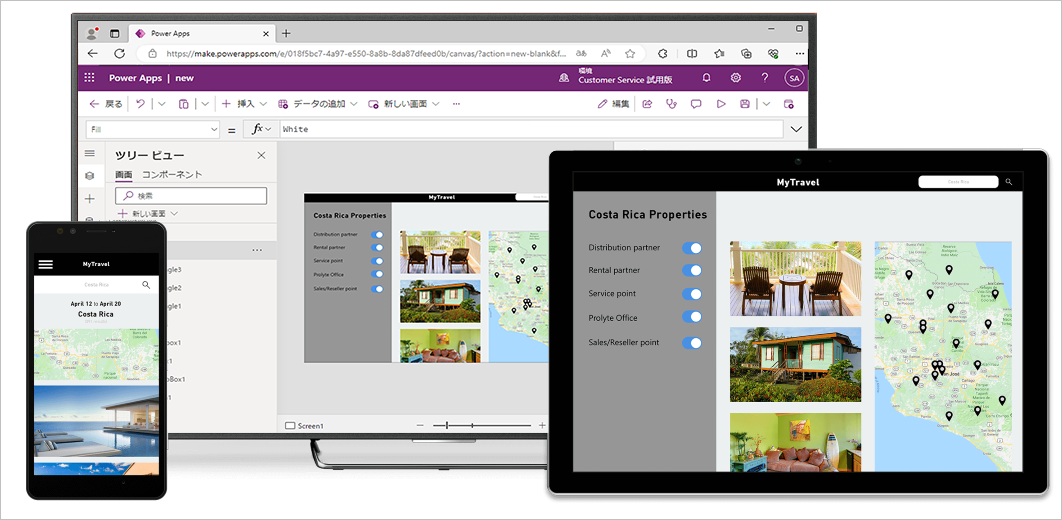Toggle the hamburger menu in left rail
The height and width of the screenshot is (520, 1062).
point(89,154)
